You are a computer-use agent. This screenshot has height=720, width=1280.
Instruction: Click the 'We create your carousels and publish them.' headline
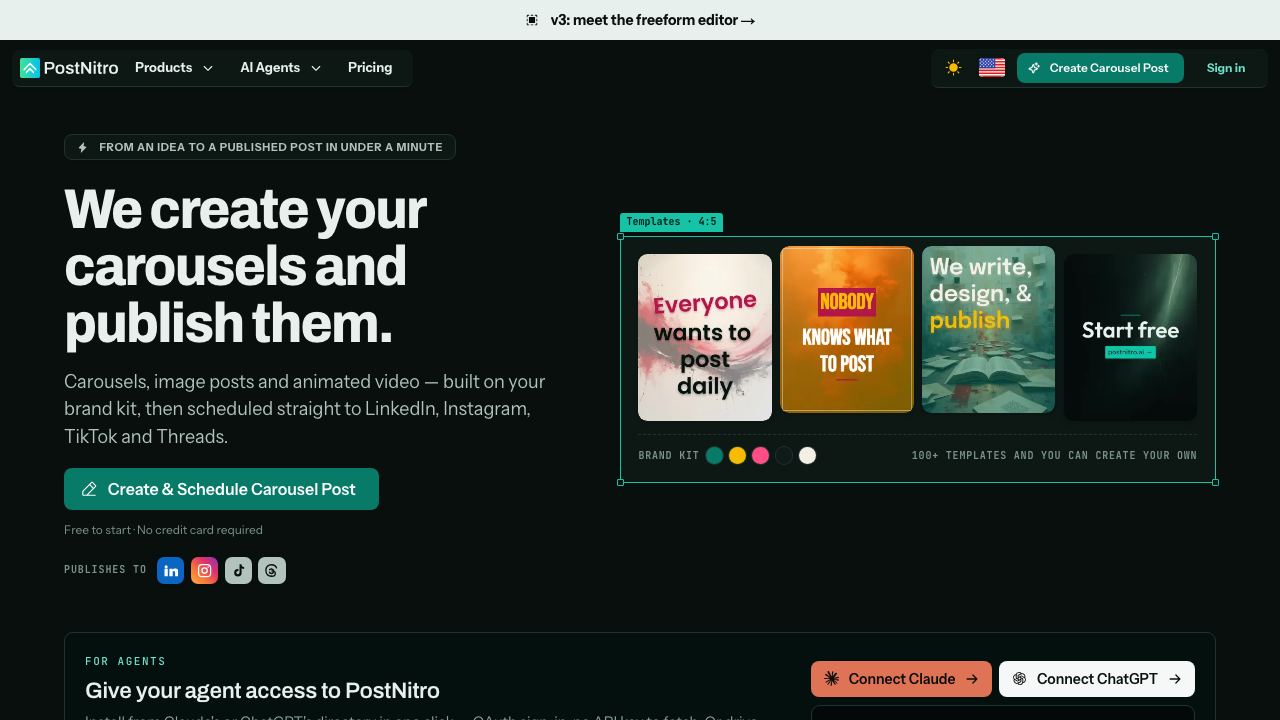pyautogui.click(x=246, y=266)
